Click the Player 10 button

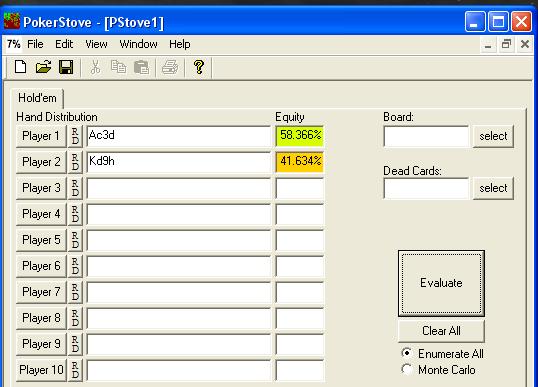coord(41,370)
